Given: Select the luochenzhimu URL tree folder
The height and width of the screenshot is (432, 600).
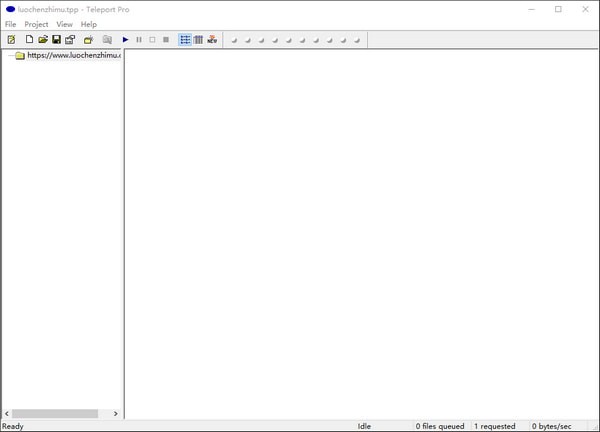Looking at the screenshot, I should (x=72, y=55).
